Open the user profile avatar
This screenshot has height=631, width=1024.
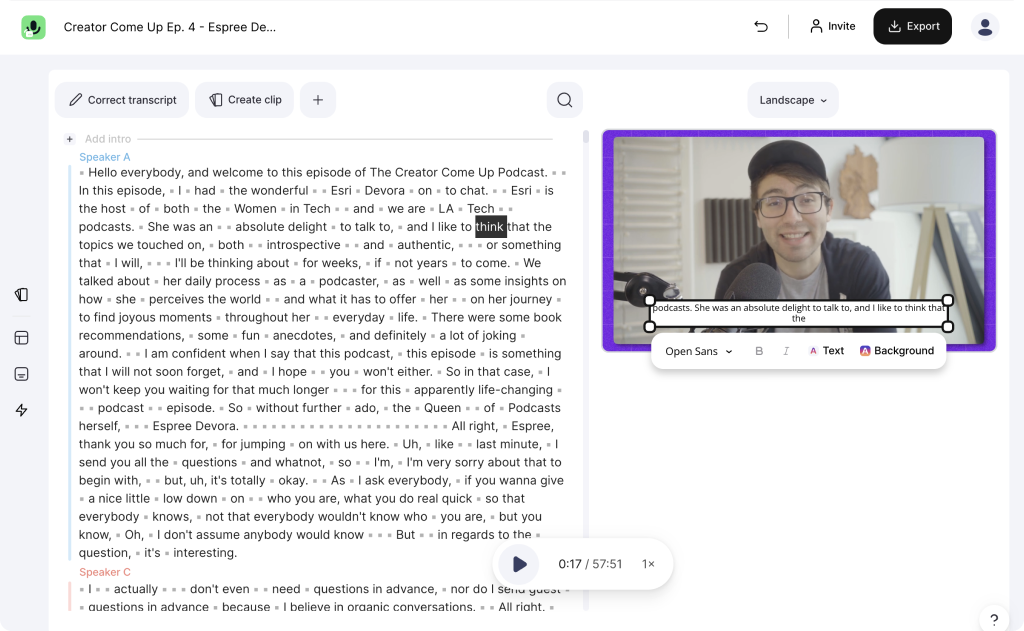coord(985,27)
